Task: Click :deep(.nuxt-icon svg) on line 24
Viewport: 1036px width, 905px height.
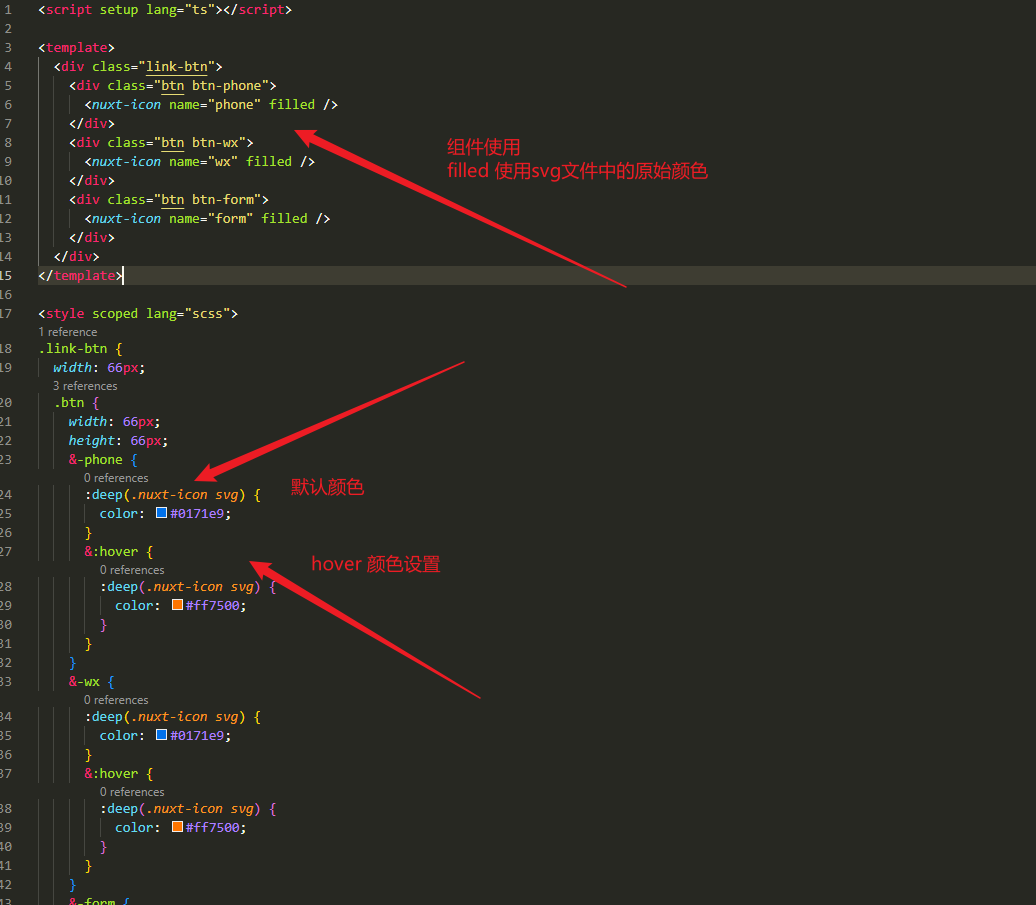Action: tap(165, 494)
